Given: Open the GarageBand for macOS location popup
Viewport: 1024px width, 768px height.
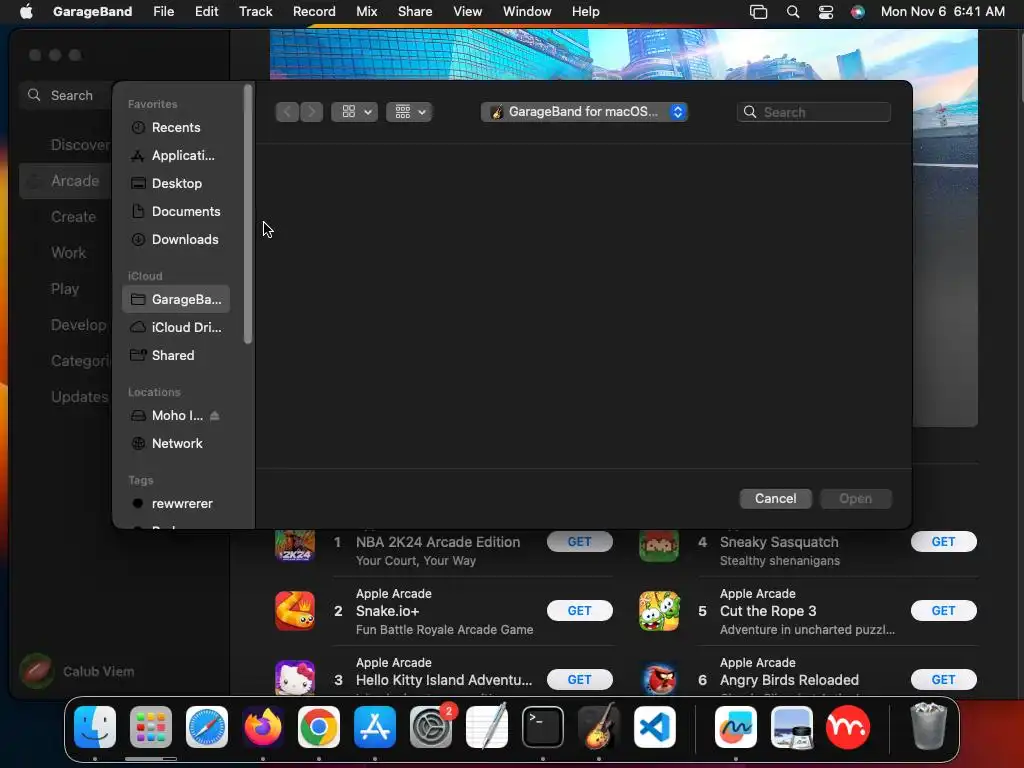Looking at the screenshot, I should tap(584, 112).
